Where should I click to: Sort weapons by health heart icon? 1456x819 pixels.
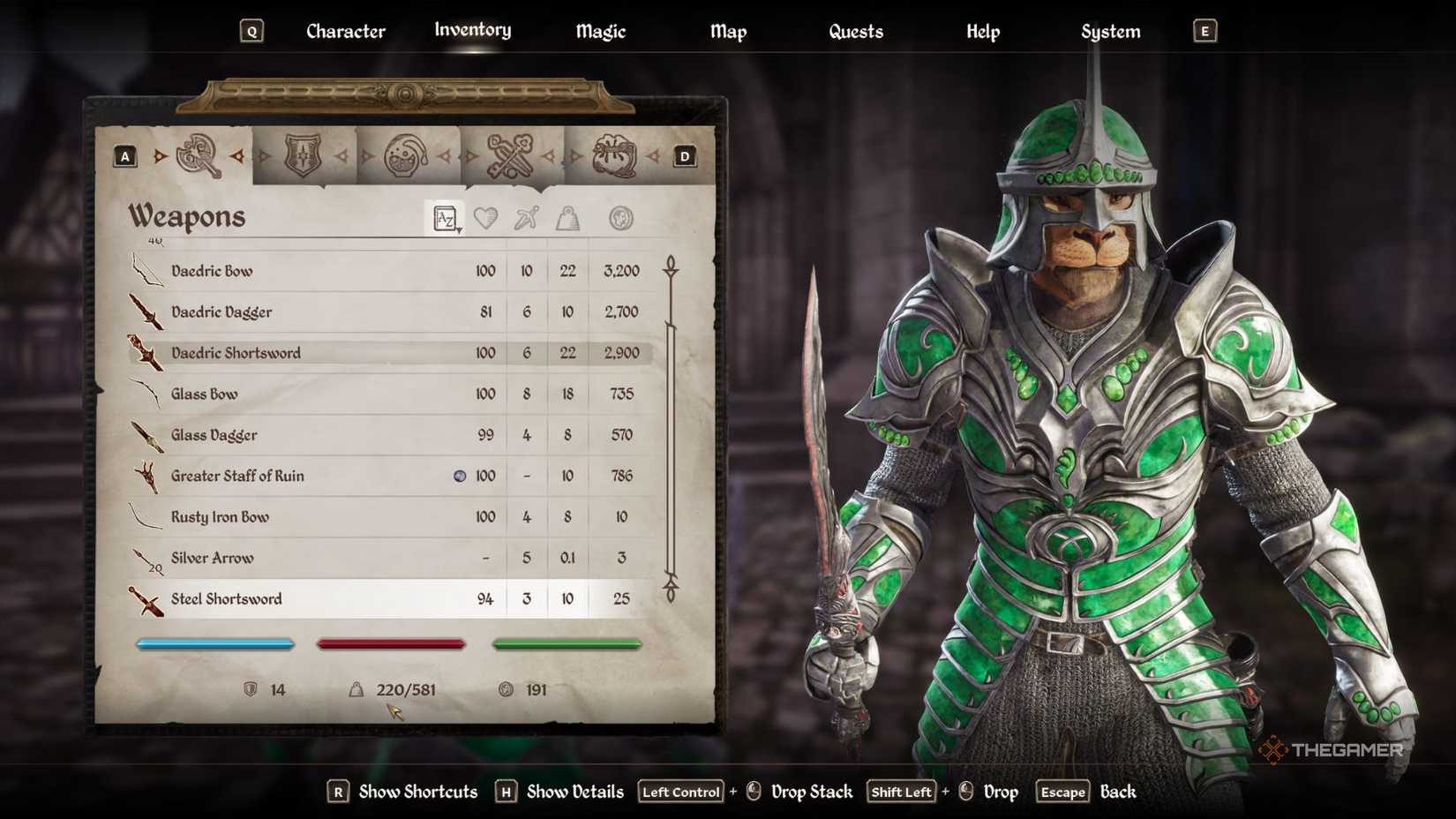tap(485, 218)
